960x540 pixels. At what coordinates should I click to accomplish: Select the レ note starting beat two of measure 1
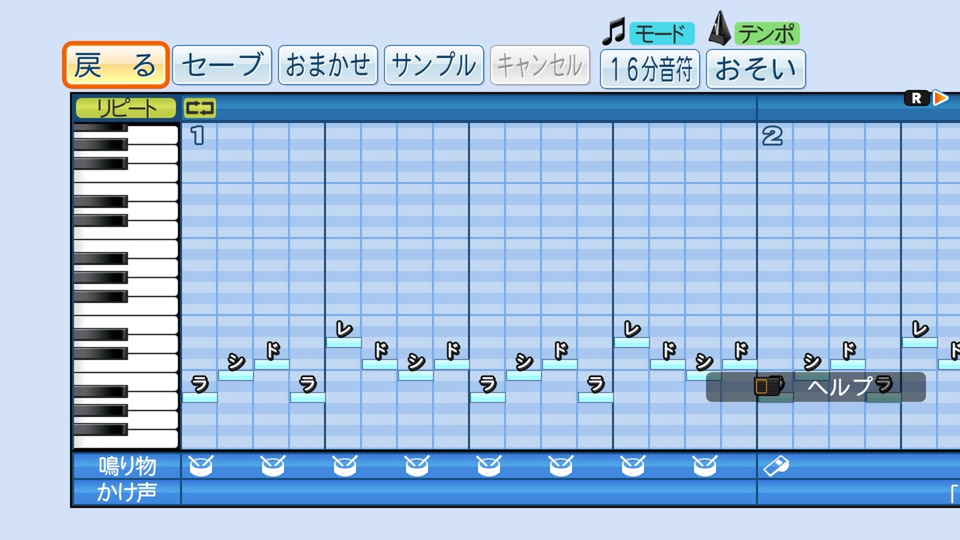(344, 342)
